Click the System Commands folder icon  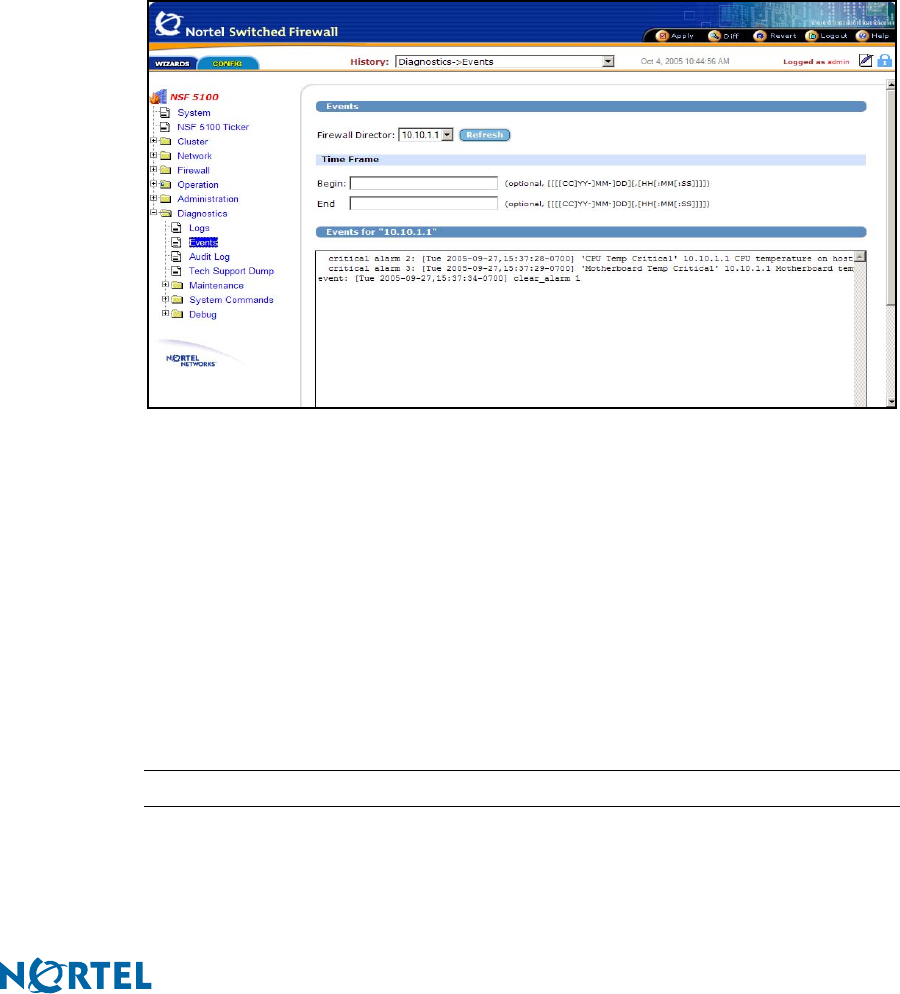177,300
